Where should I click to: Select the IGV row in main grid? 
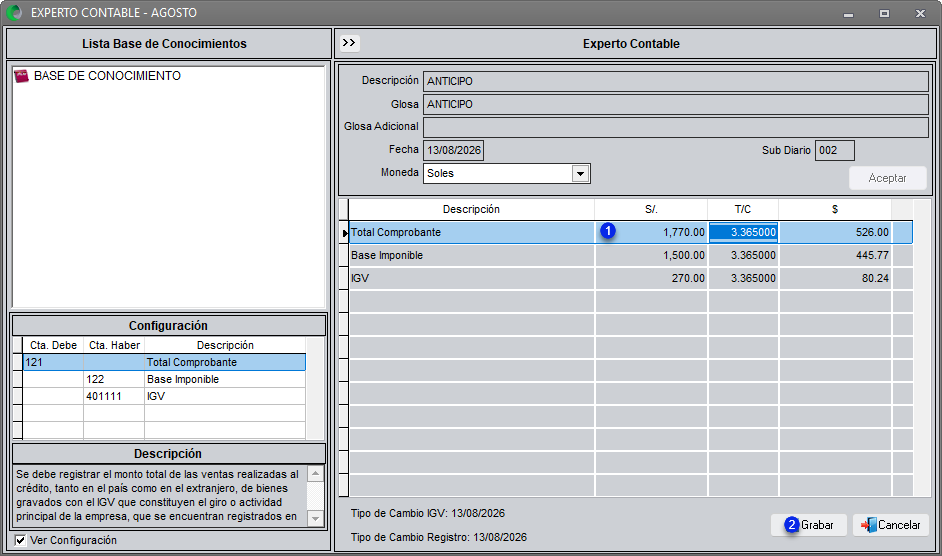coord(631,278)
